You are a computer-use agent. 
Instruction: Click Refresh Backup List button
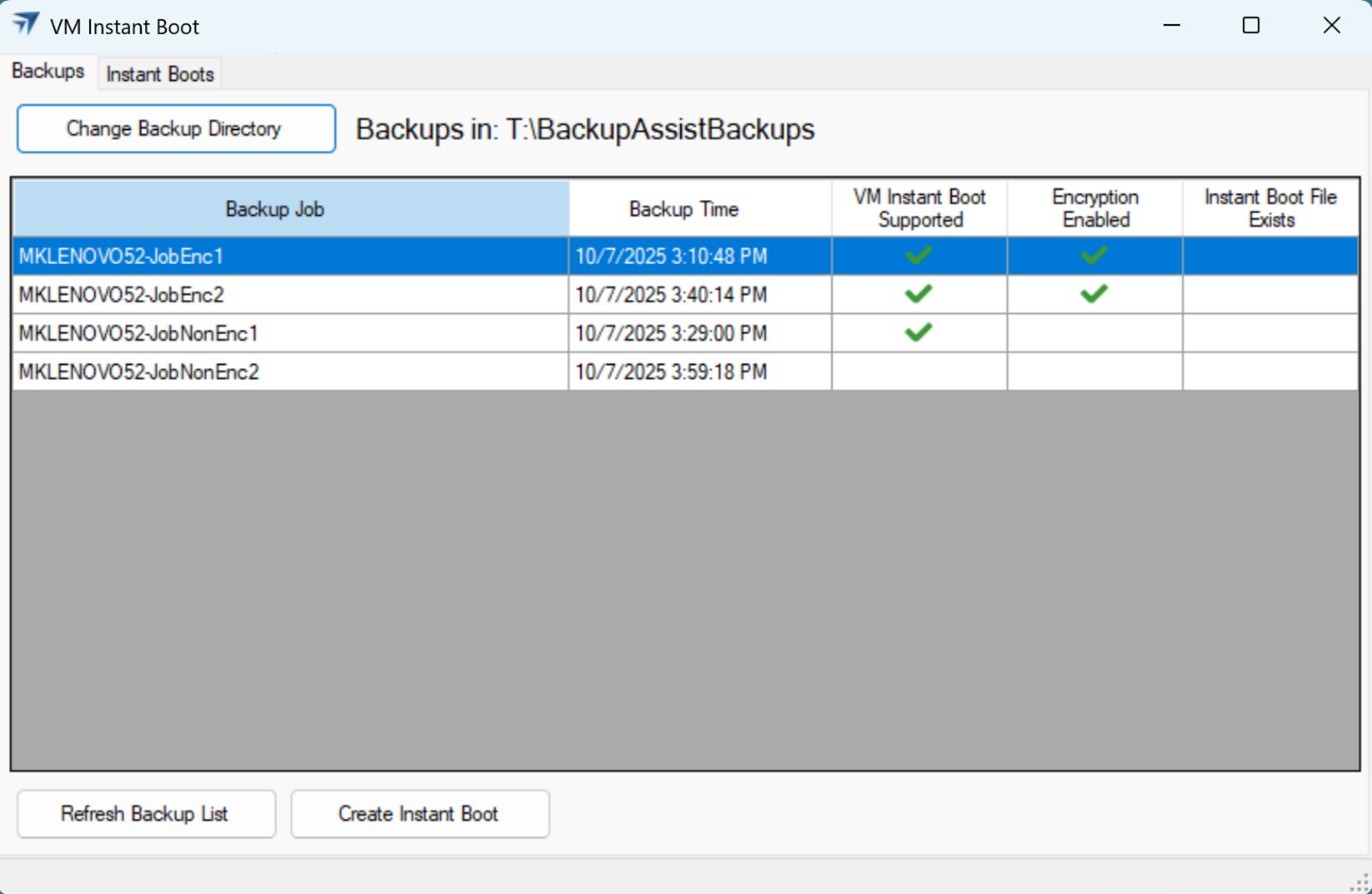coord(145,814)
